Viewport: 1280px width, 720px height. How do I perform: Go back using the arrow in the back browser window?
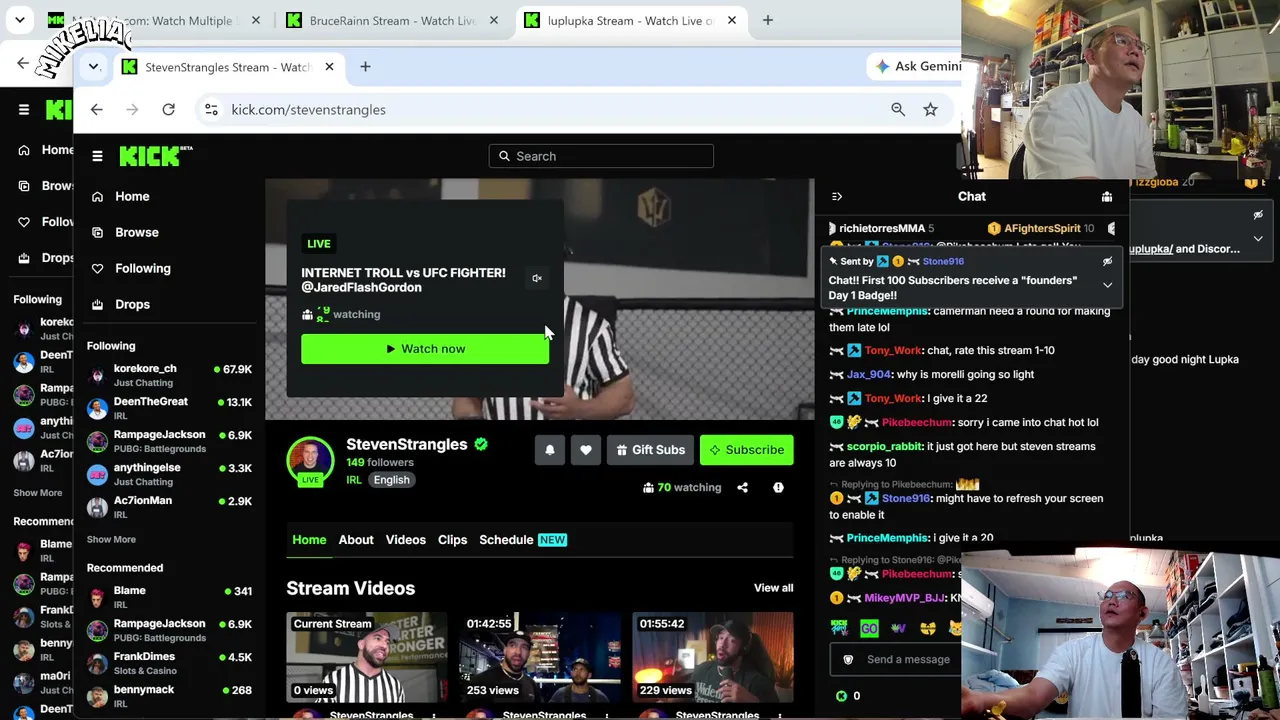click(23, 63)
